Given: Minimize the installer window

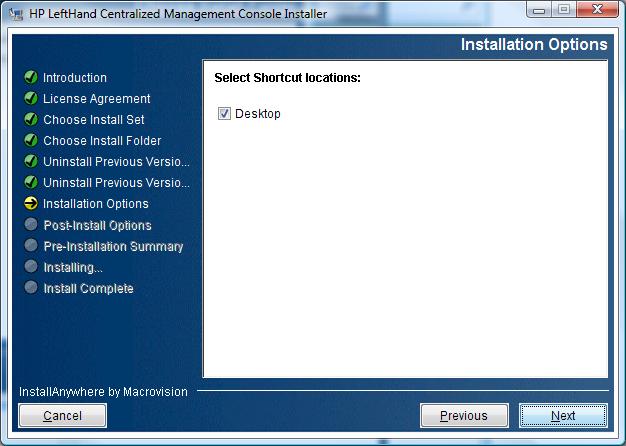Looking at the screenshot, I should 539,10.
